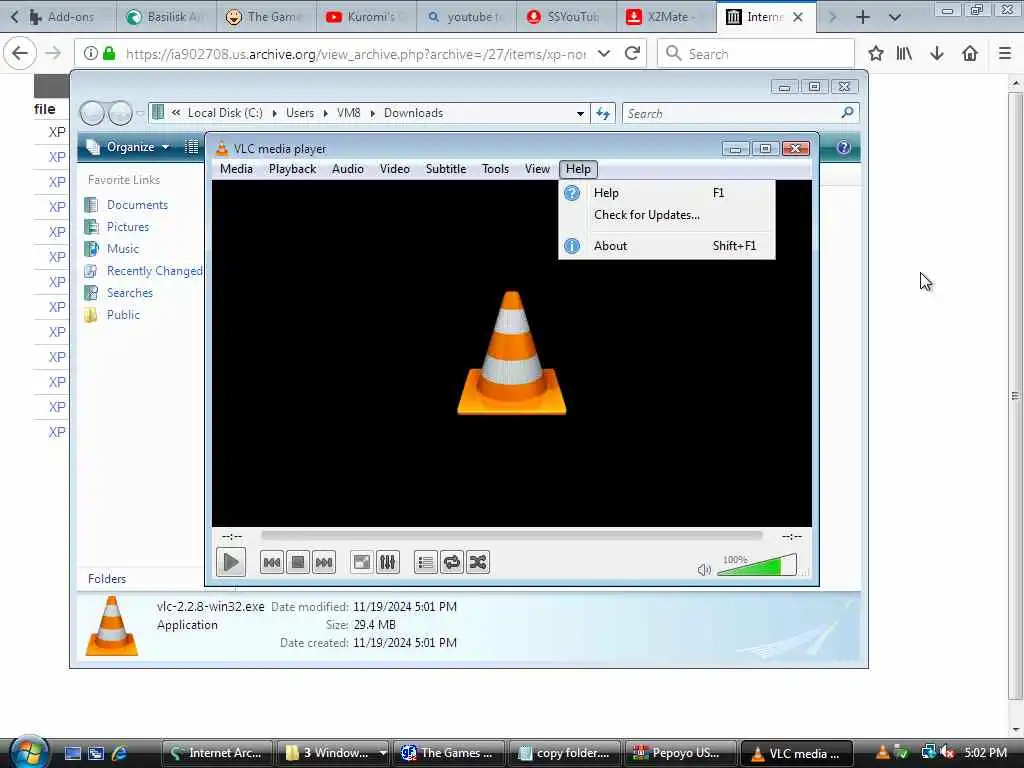Switch to X2Mate tab
The width and height of the screenshot is (1024, 768).
tap(666, 17)
